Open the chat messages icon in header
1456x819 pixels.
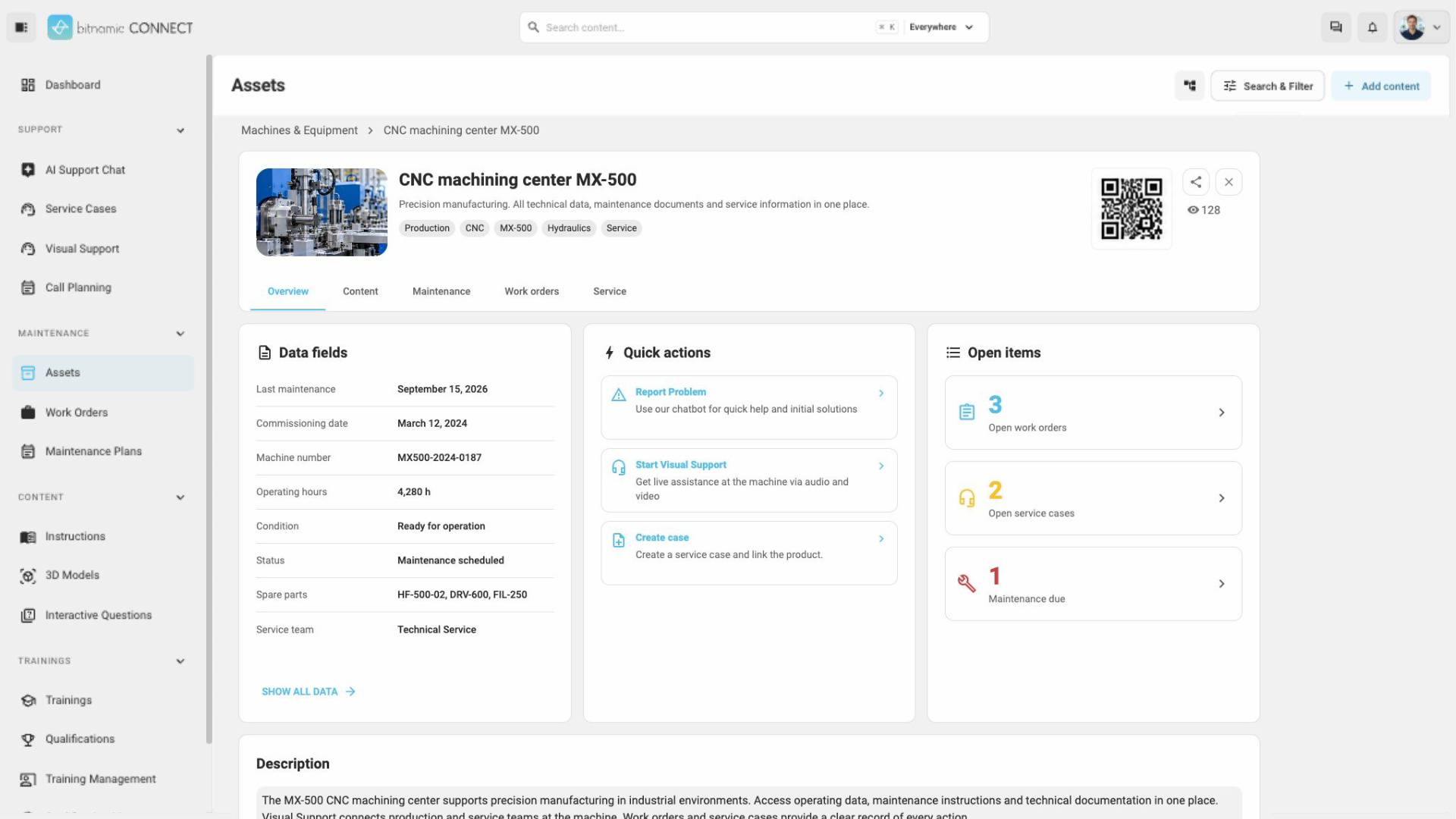click(x=1336, y=27)
